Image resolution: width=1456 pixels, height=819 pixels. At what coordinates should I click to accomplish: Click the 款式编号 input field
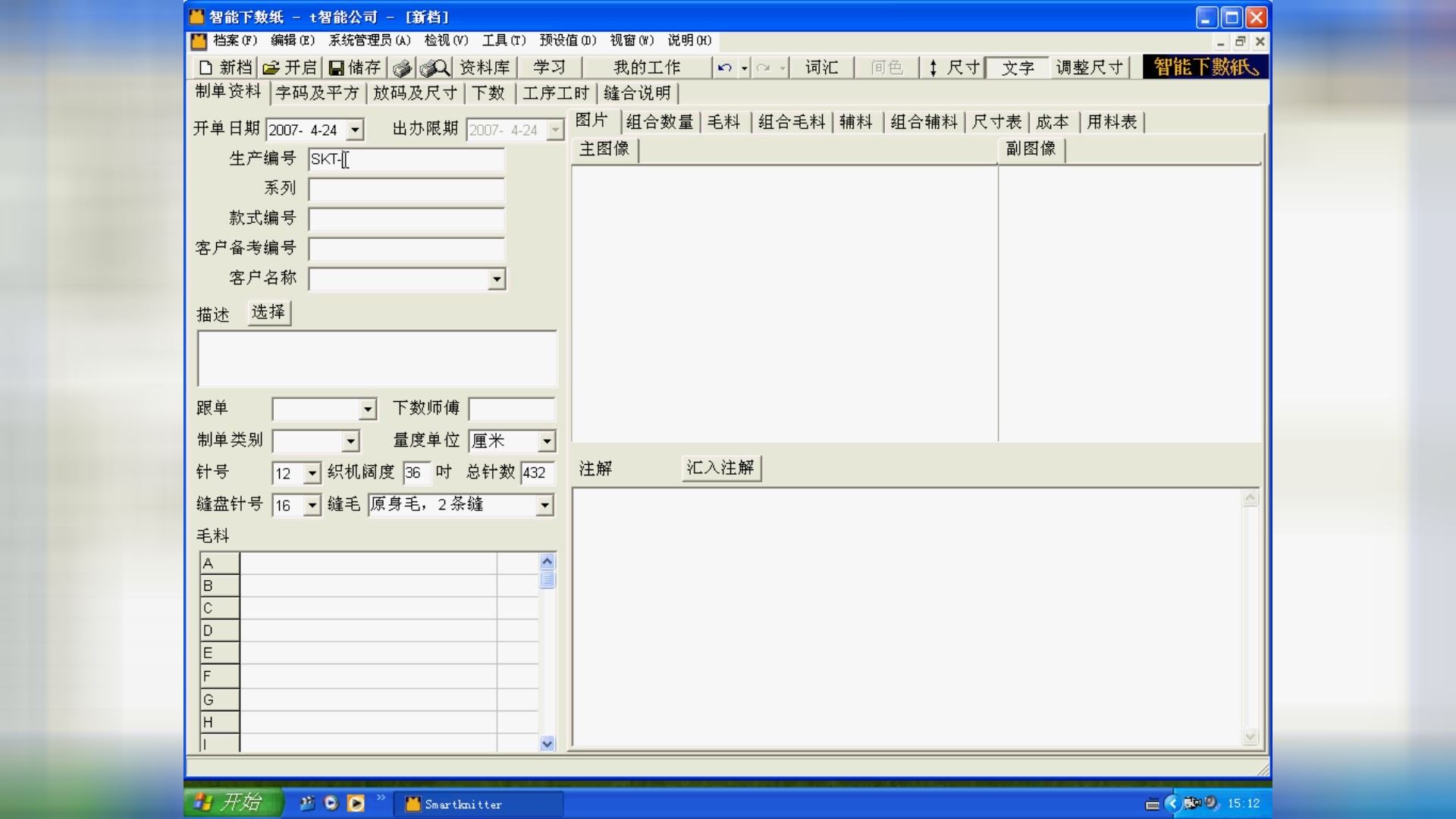[x=406, y=219]
